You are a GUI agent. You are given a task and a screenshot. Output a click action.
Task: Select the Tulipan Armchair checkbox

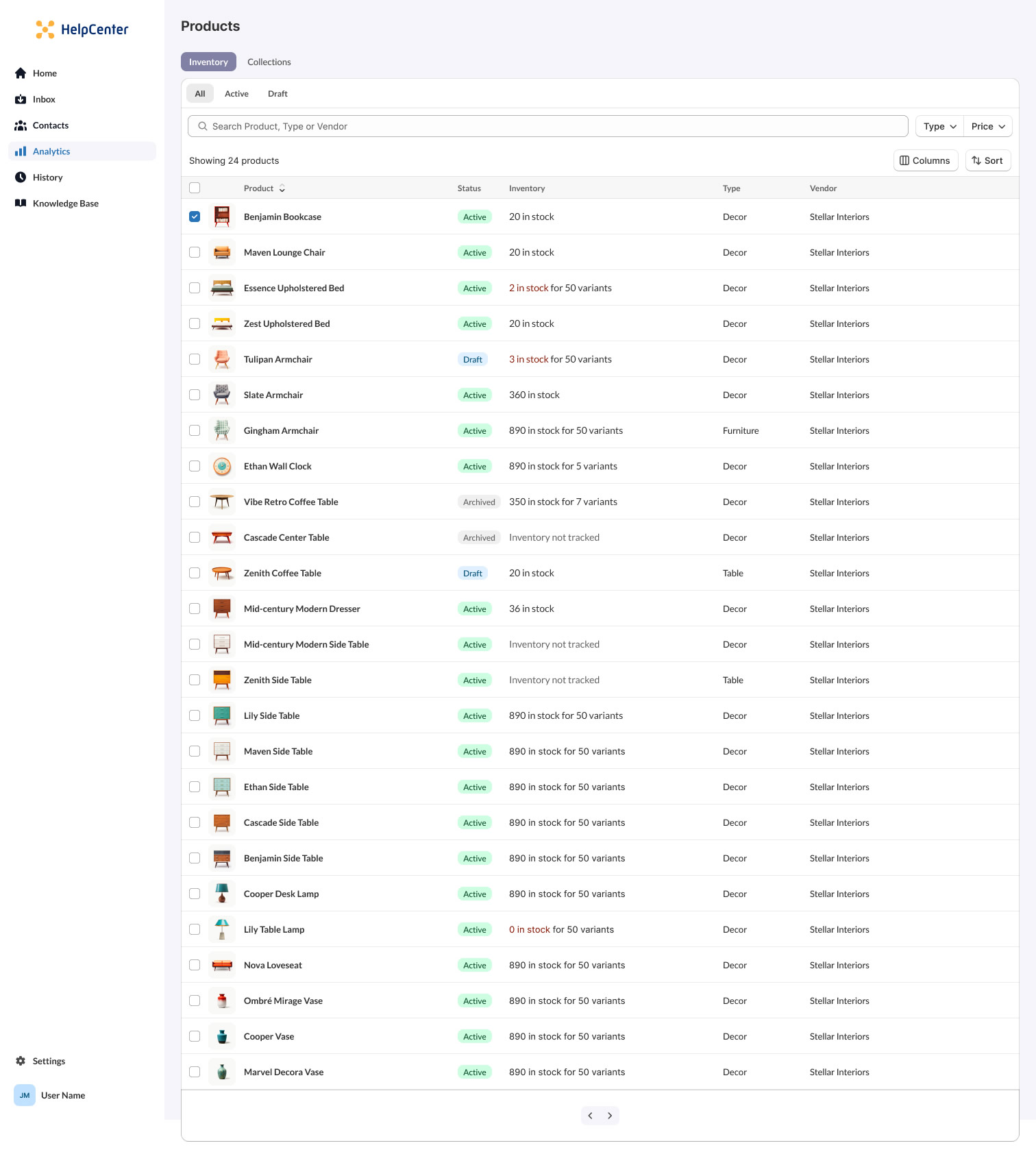(x=195, y=359)
